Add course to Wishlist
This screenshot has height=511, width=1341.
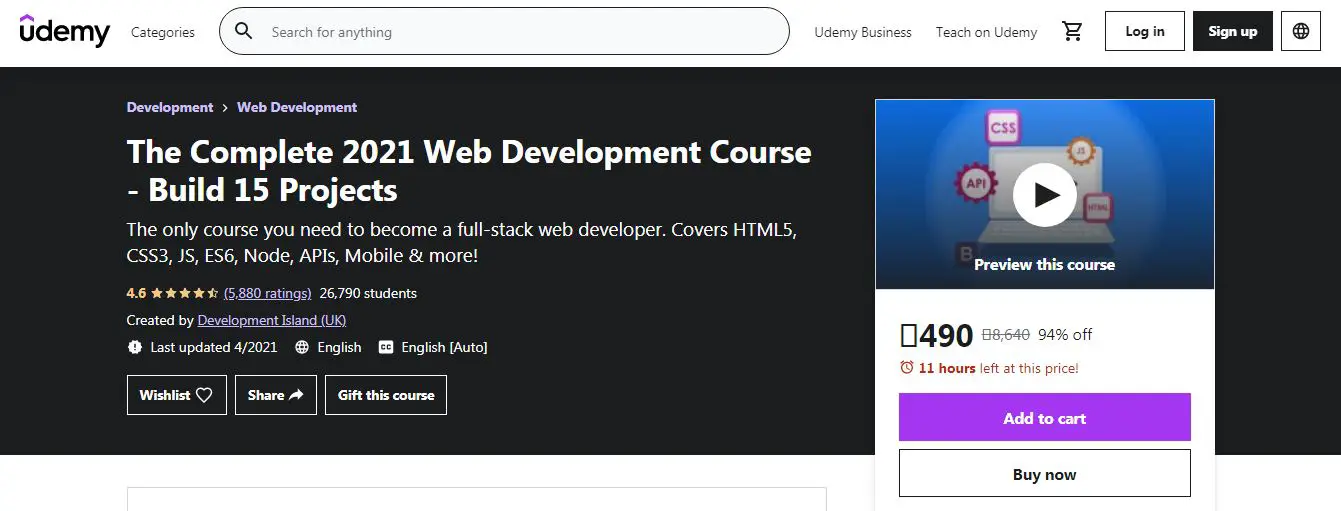click(176, 395)
